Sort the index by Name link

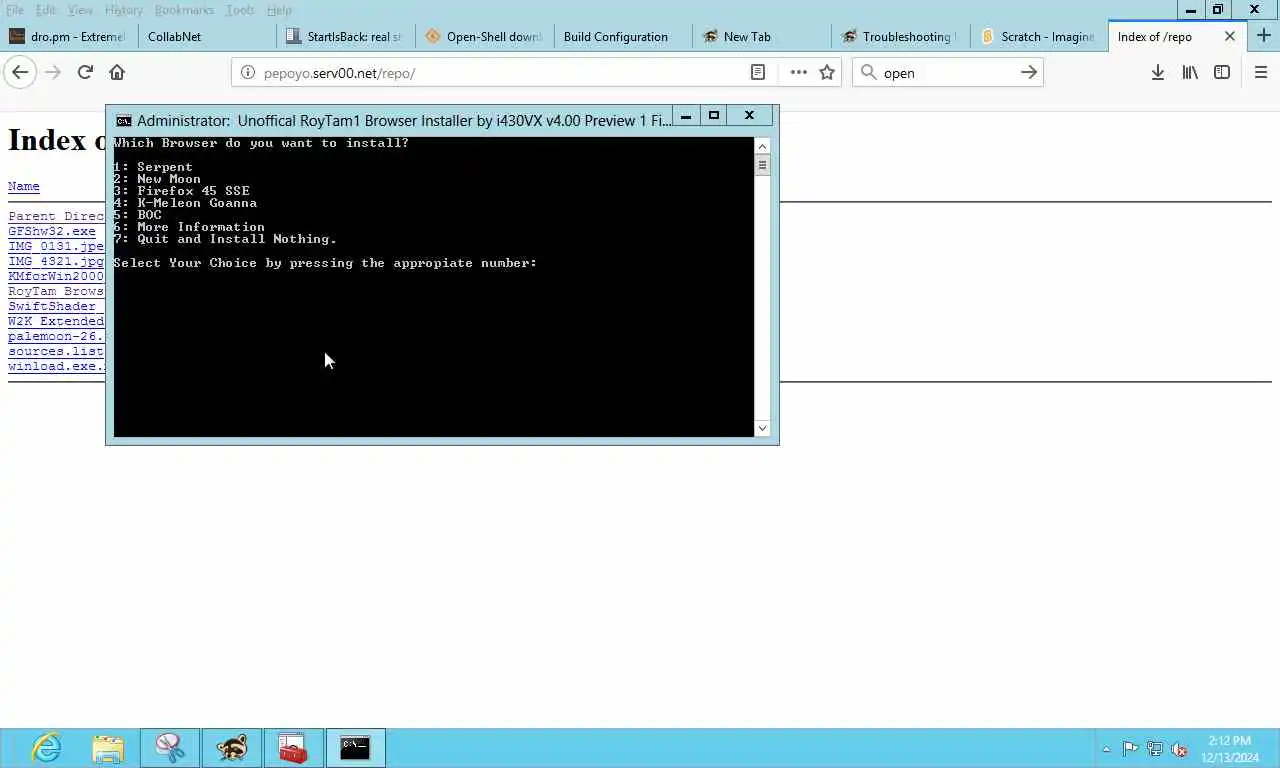(x=24, y=186)
